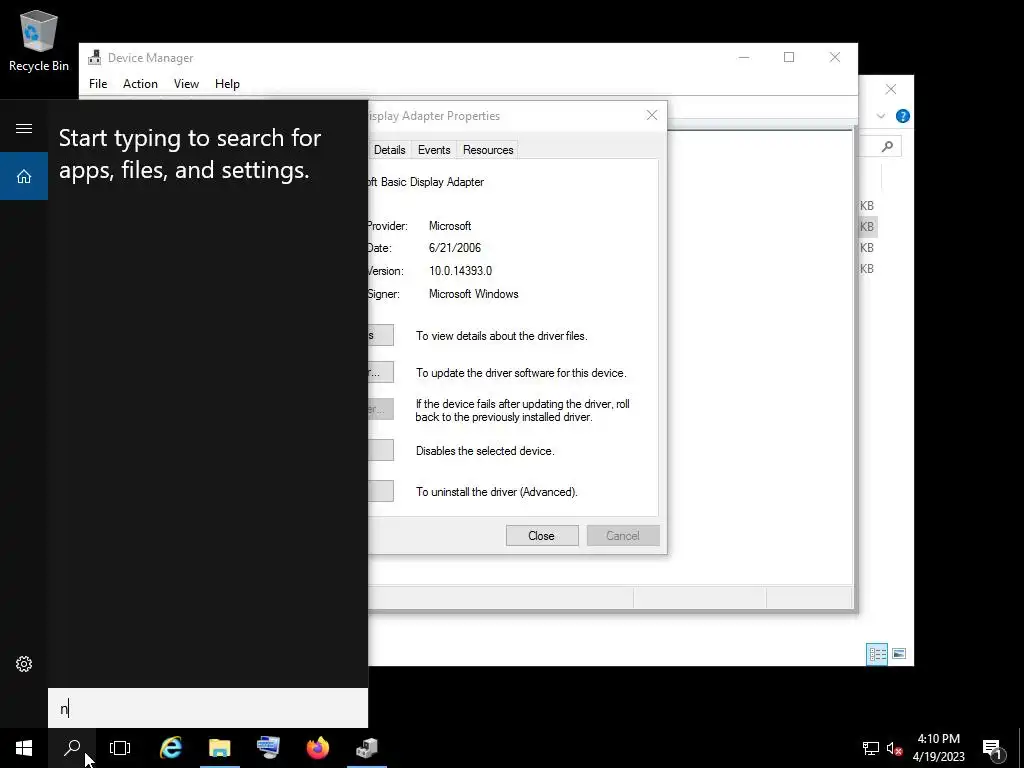Click the button beside 'Disables the selected device'
1024x768 pixels.
pyautogui.click(x=381, y=450)
